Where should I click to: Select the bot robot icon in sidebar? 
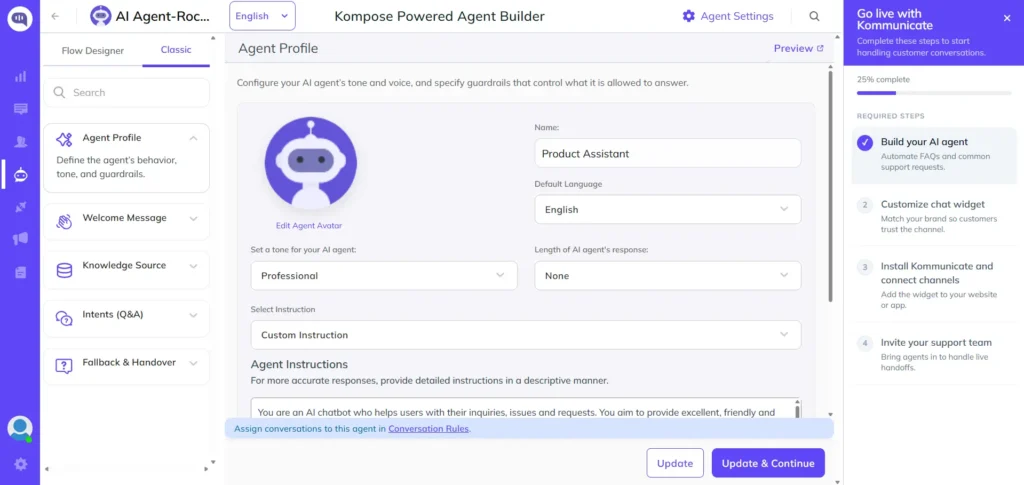20,174
